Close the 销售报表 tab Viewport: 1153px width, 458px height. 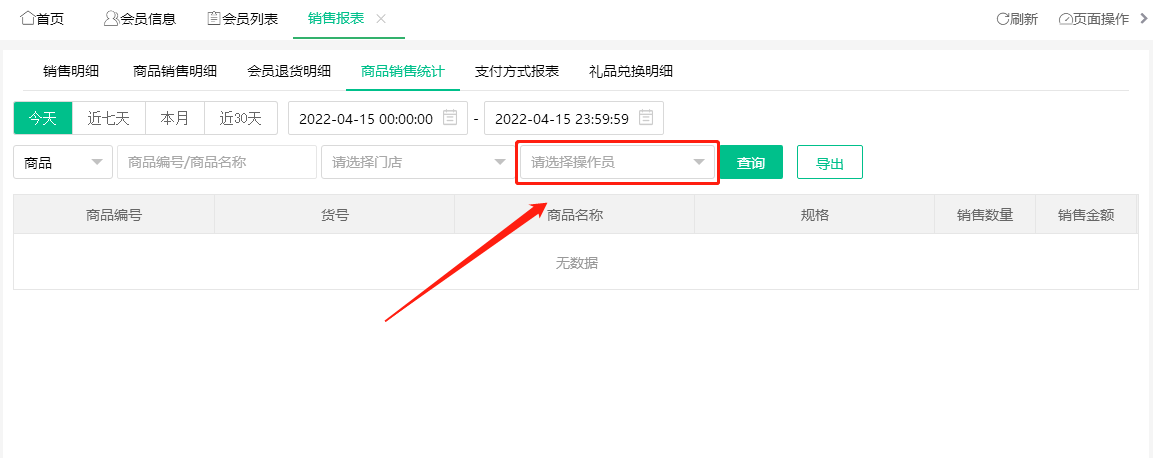click(x=381, y=19)
